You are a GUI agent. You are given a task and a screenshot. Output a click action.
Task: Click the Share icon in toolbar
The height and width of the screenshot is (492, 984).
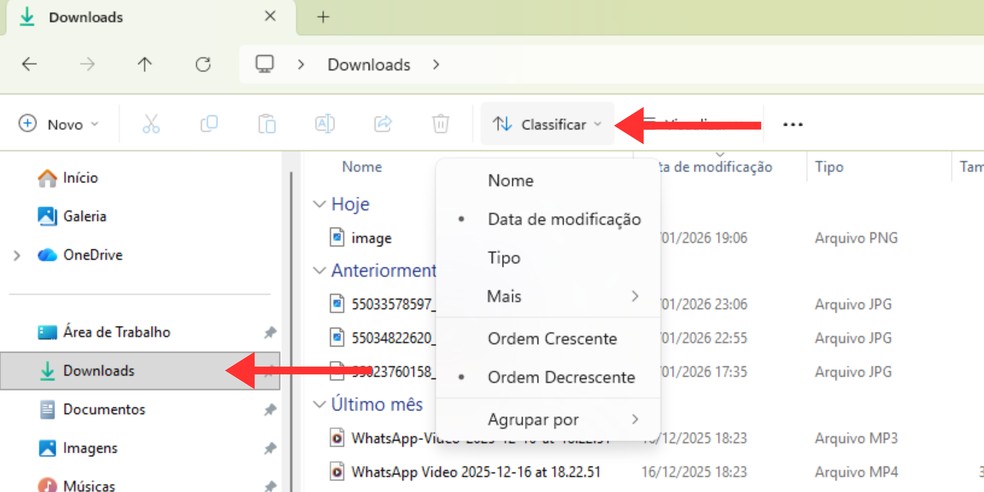383,124
